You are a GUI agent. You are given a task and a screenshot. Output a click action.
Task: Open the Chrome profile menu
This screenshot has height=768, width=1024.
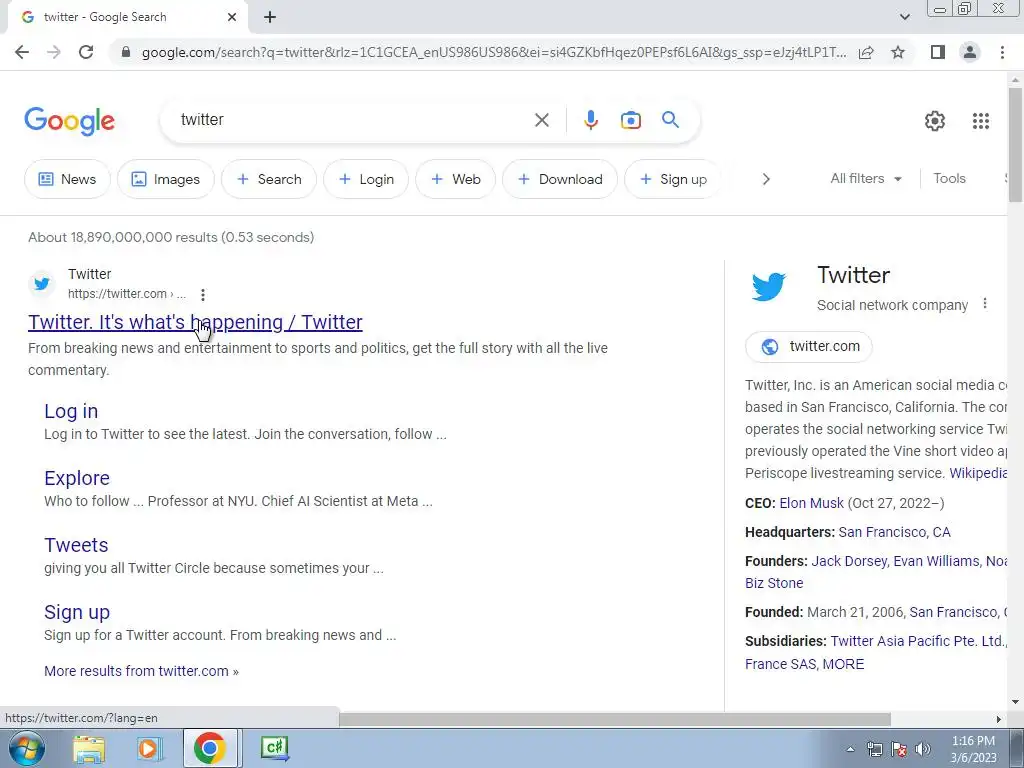(x=970, y=52)
